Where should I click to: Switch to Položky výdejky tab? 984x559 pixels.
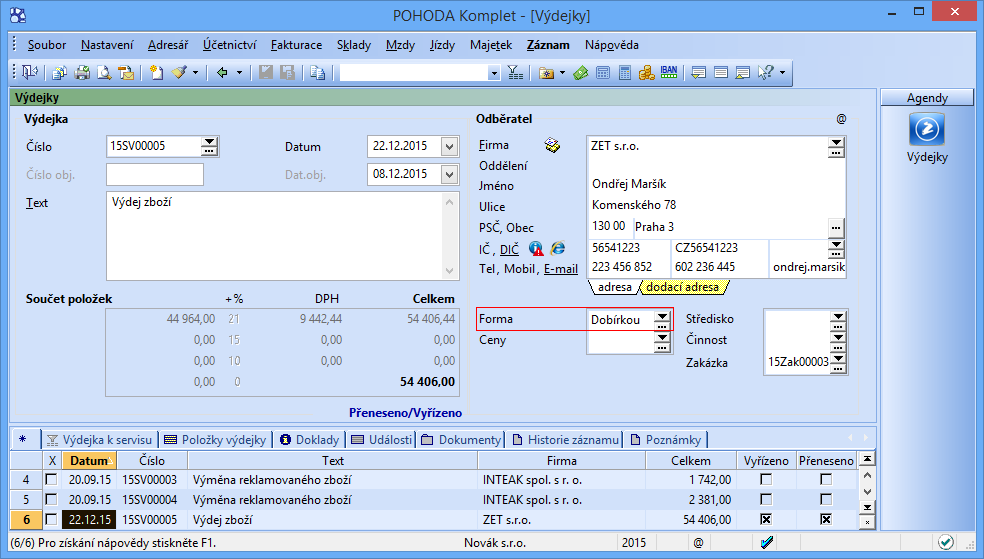point(215,440)
